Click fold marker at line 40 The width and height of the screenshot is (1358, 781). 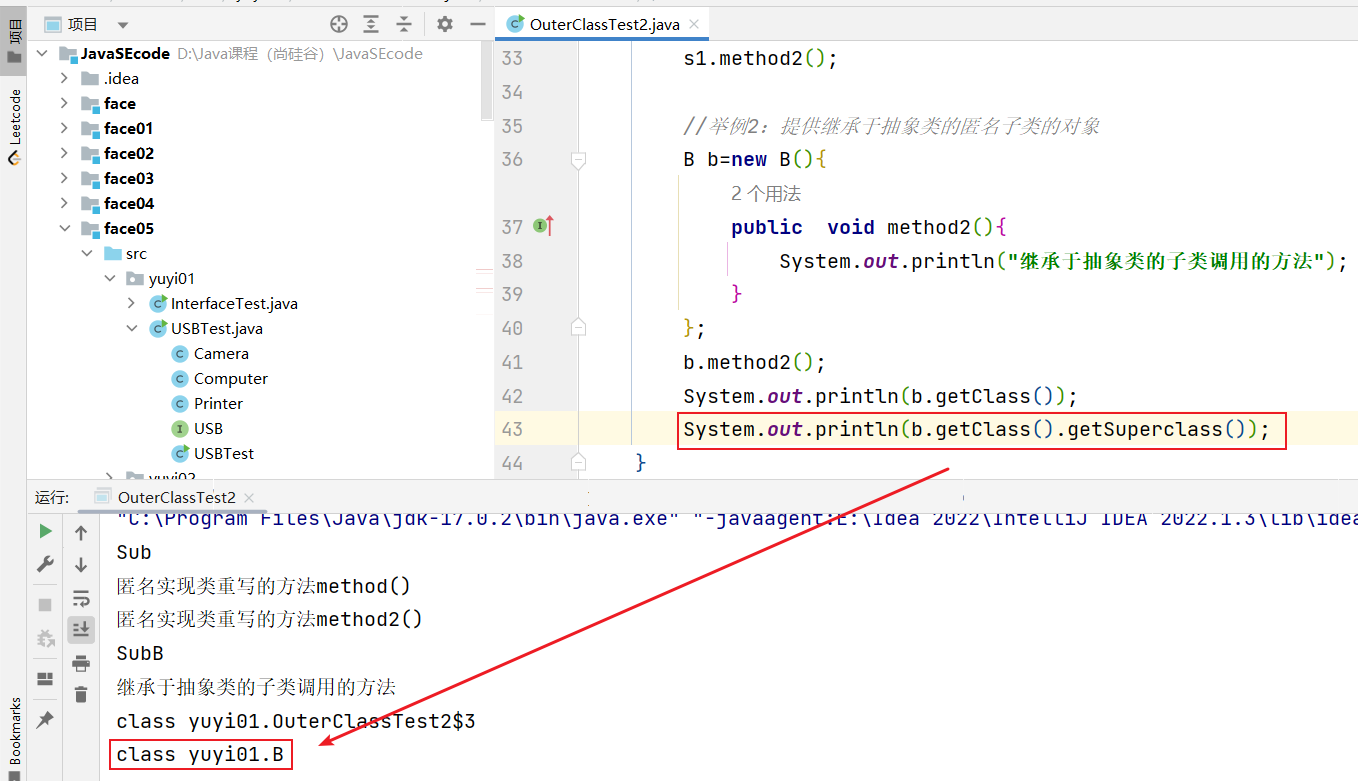577,327
